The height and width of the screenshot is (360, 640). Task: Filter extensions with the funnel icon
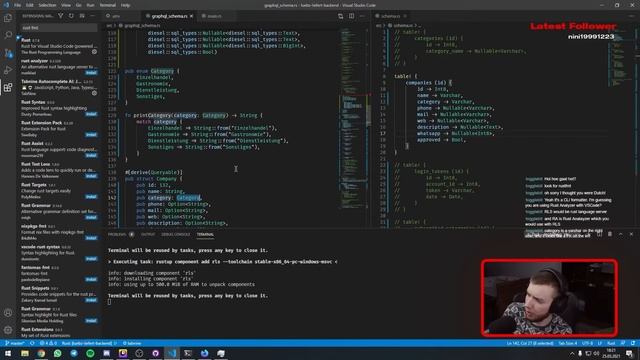[60, 16]
